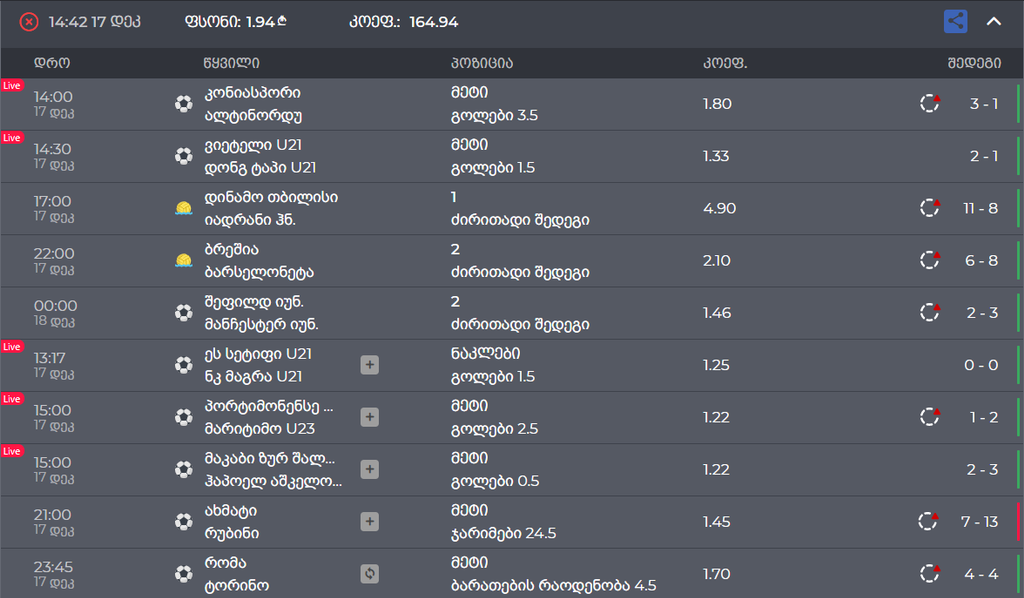The width and height of the screenshot is (1024, 598).
Task: Click score-change icon beside 4 - 4
Action: tap(930, 573)
